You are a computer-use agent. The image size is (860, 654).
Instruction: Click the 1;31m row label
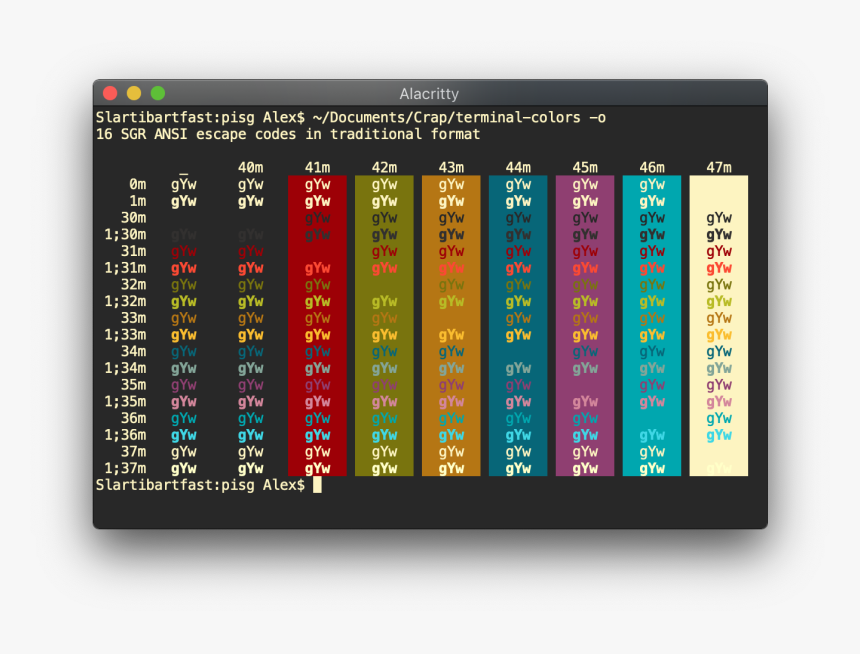126,268
